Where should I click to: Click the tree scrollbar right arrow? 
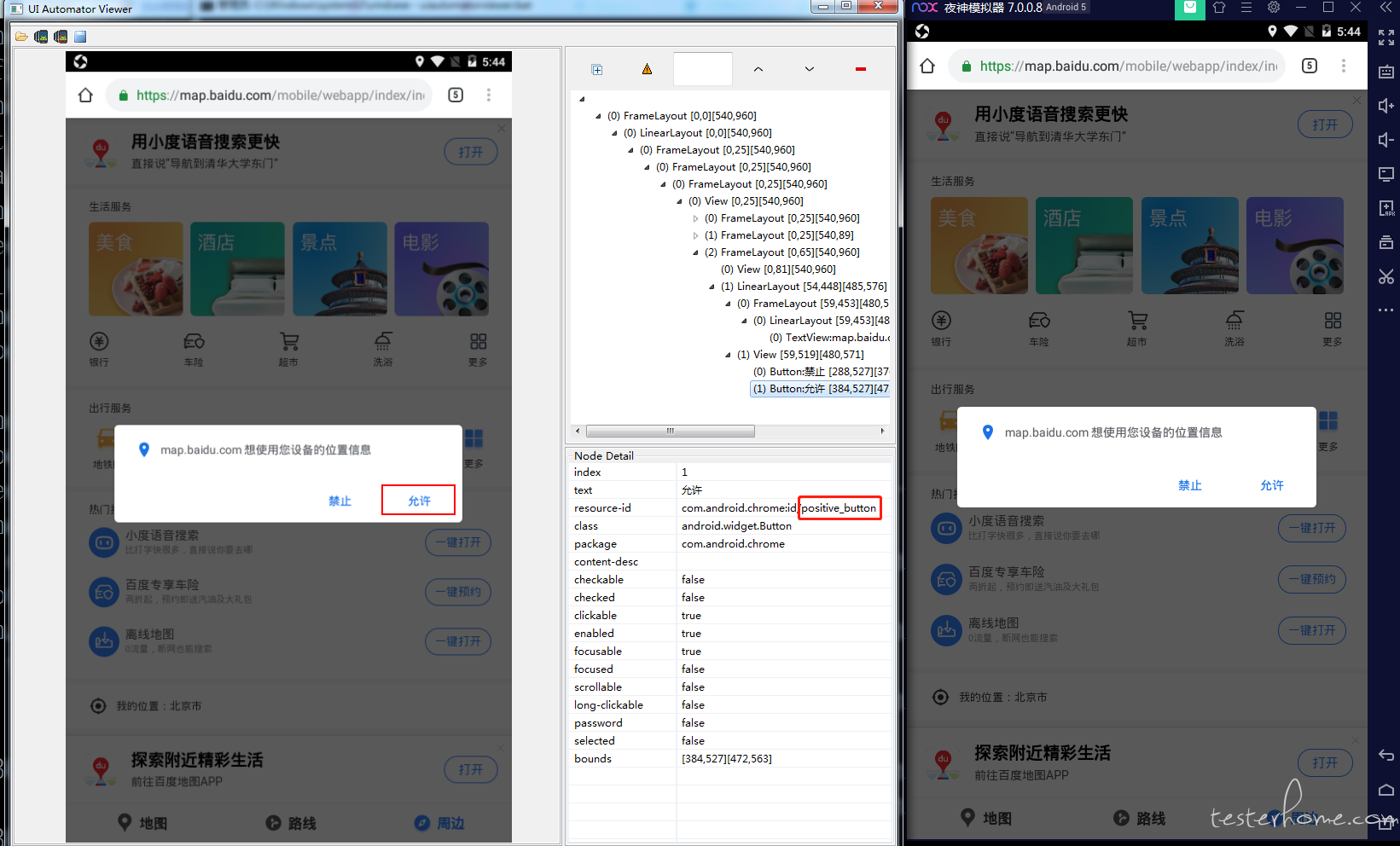click(x=882, y=431)
